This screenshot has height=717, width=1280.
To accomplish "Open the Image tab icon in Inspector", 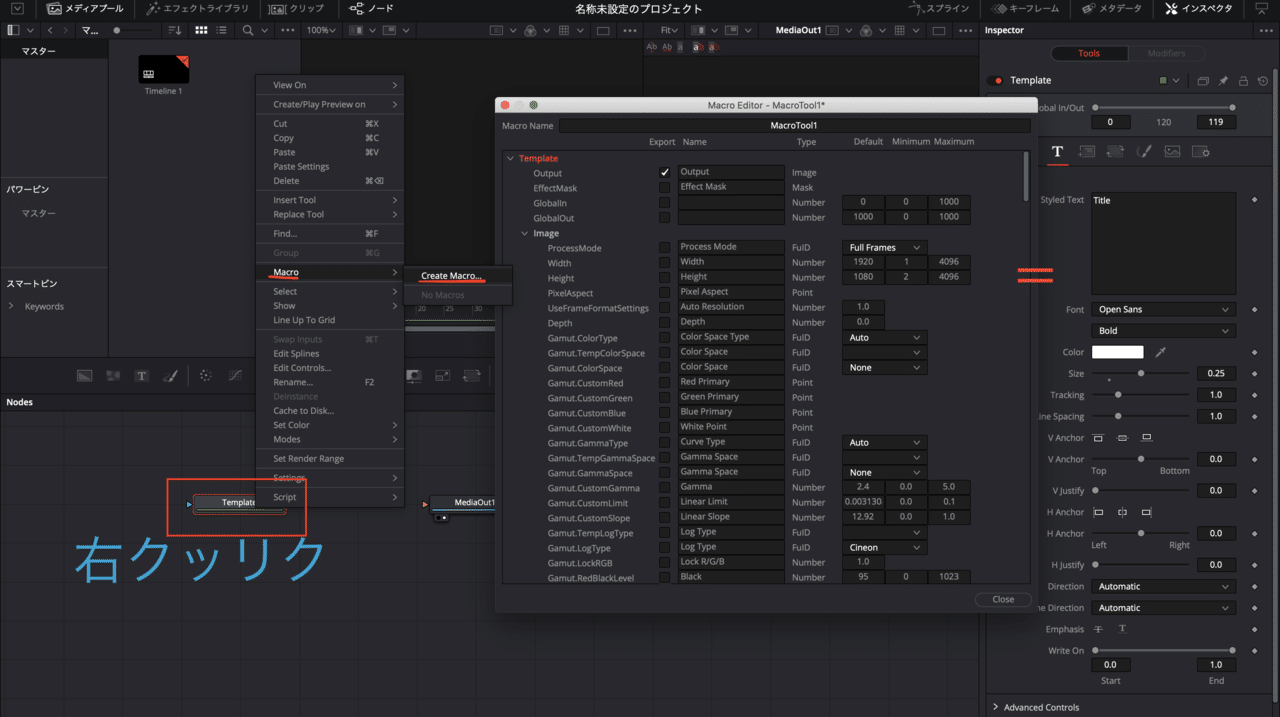I will [x=1172, y=151].
